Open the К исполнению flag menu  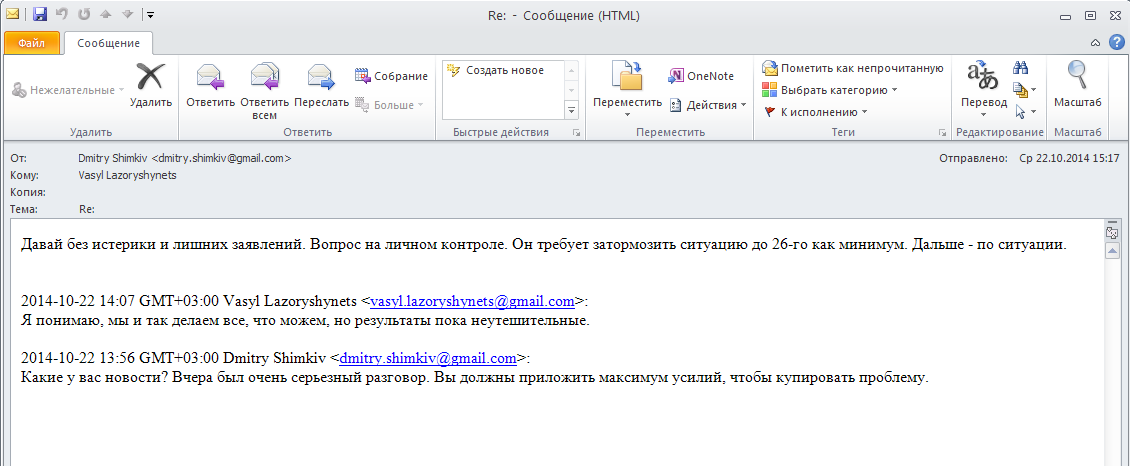coord(815,112)
